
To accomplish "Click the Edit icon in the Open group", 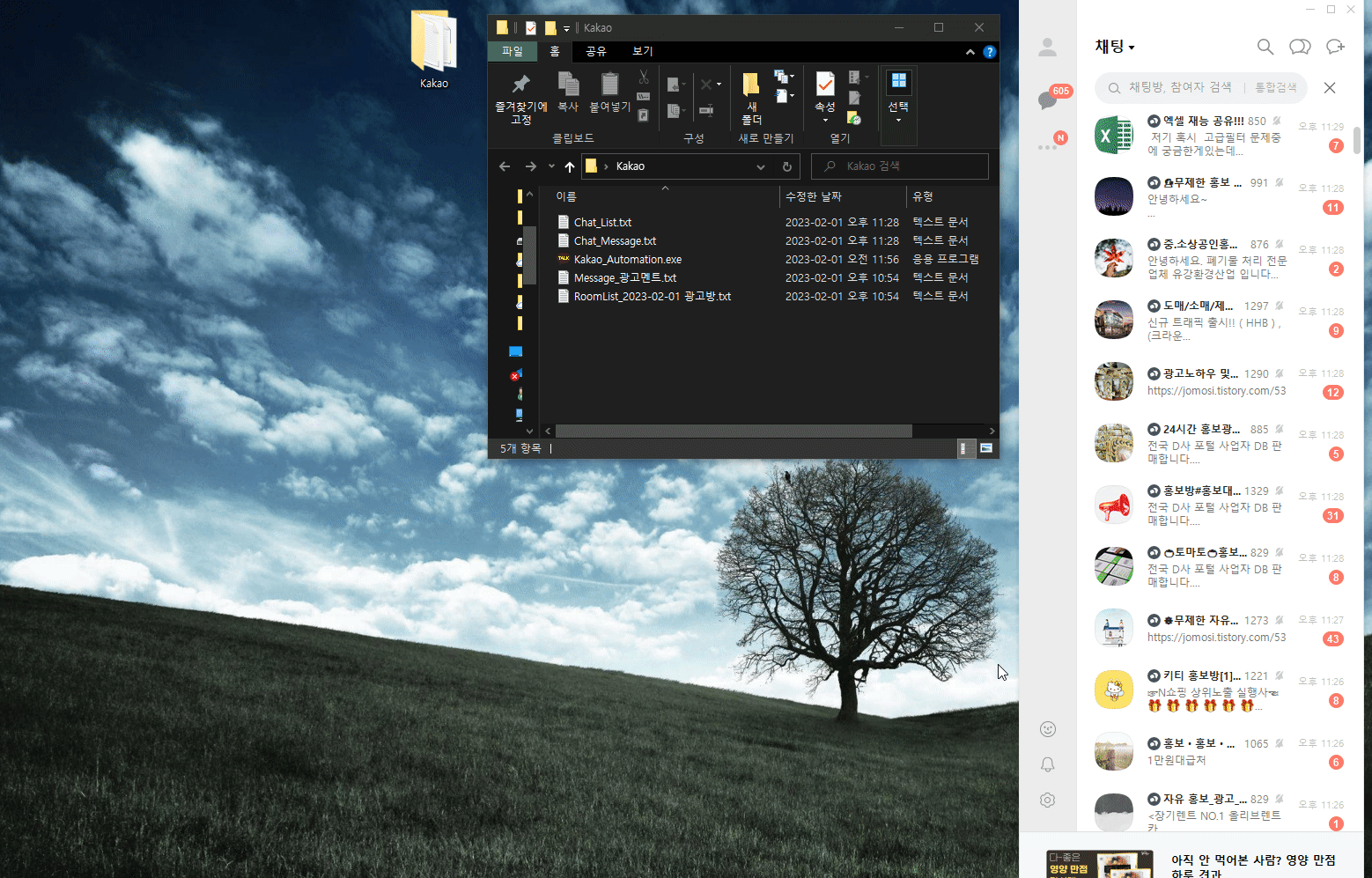I will (855, 98).
